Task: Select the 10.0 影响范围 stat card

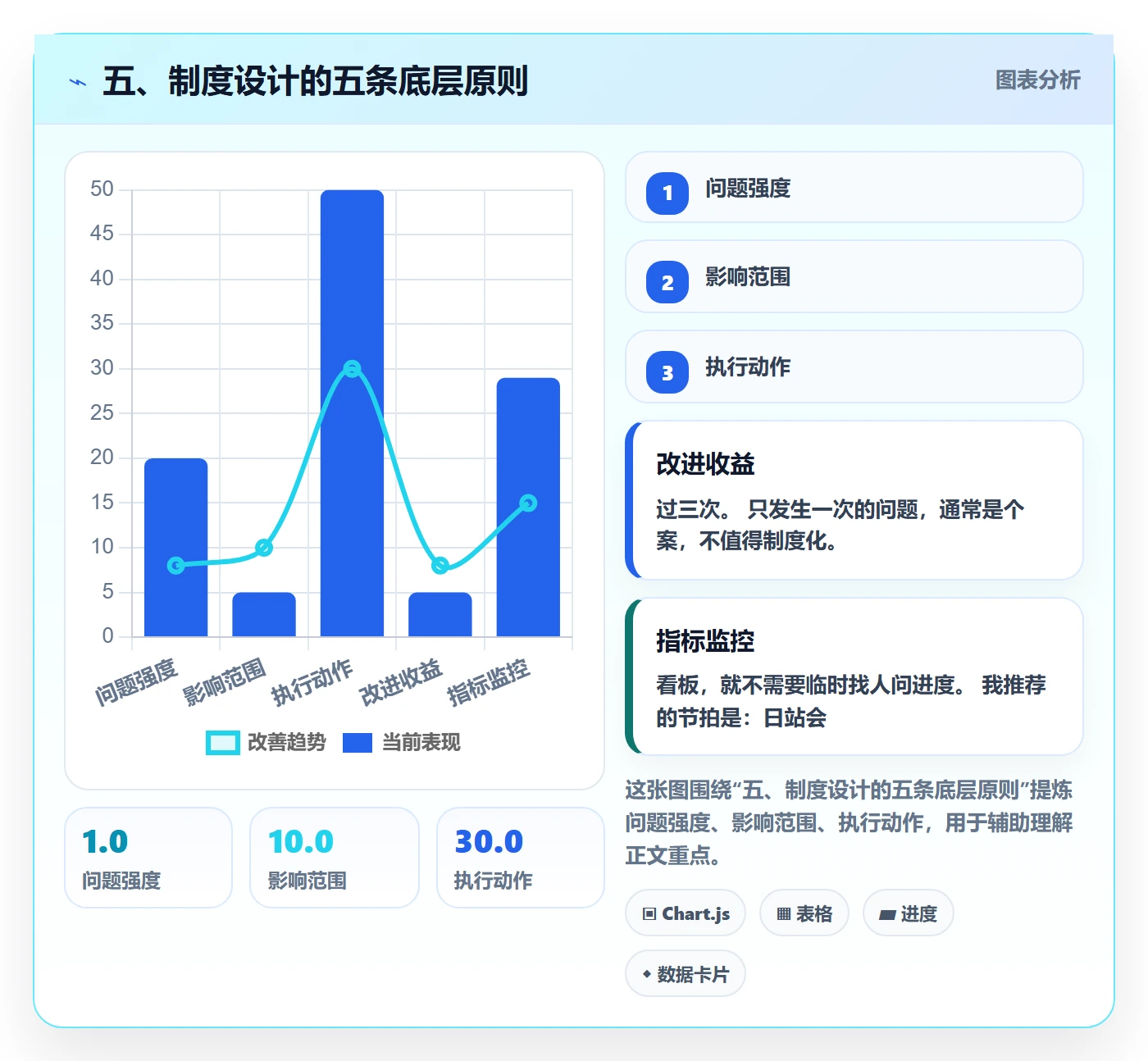Action: click(335, 858)
